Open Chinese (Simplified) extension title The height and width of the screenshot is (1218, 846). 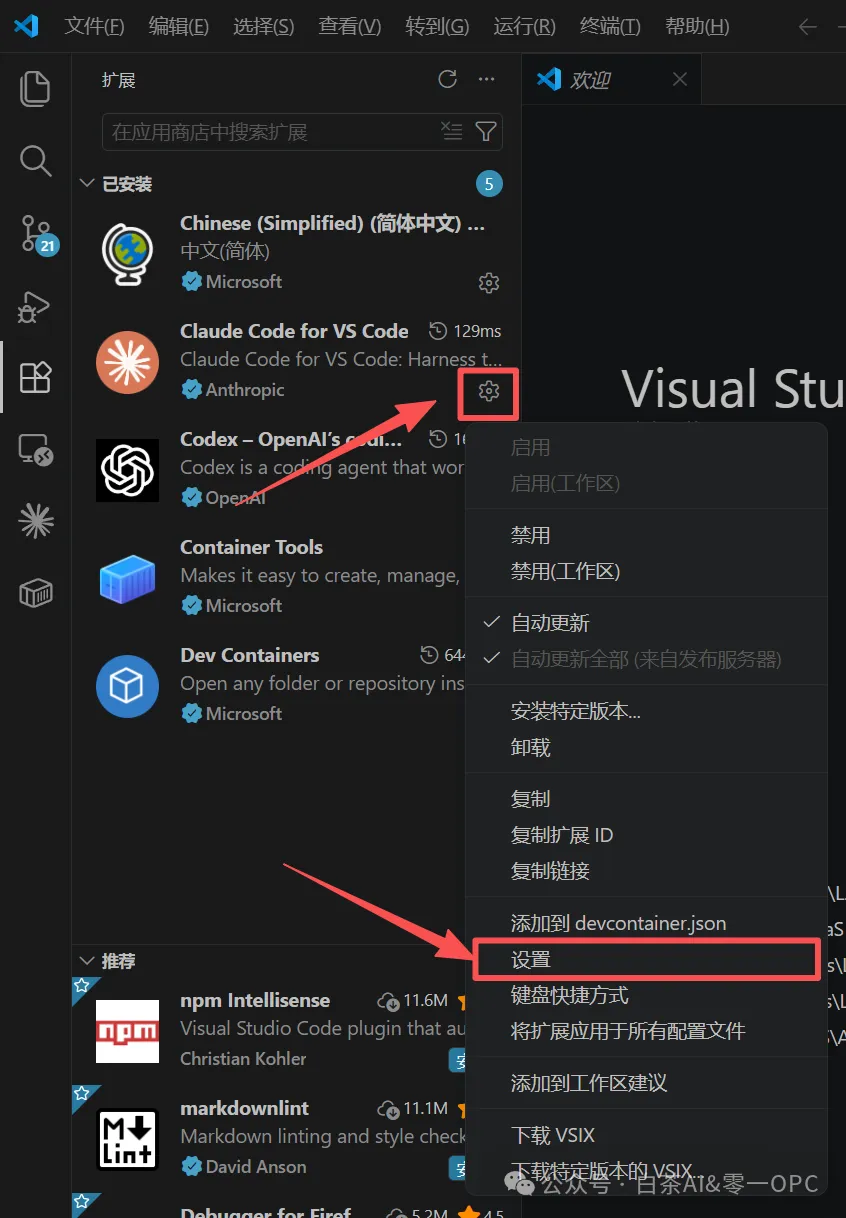(332, 223)
